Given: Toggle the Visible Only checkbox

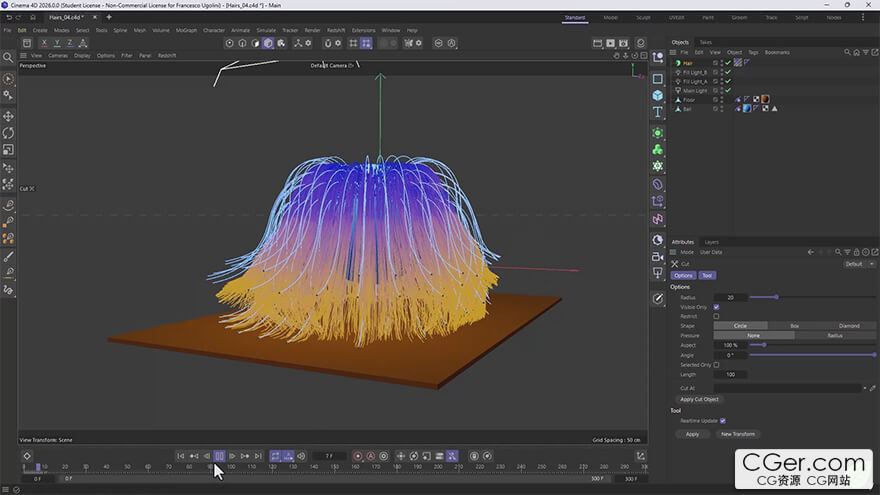Looking at the screenshot, I should click(716, 307).
